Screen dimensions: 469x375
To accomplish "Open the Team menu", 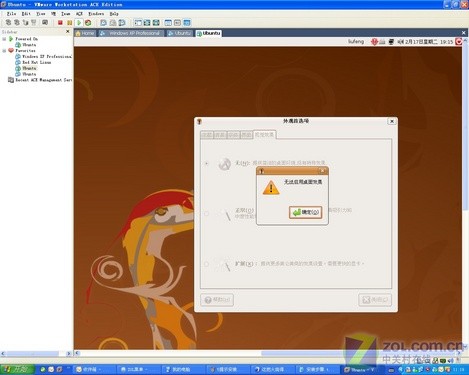I will click(x=66, y=14).
